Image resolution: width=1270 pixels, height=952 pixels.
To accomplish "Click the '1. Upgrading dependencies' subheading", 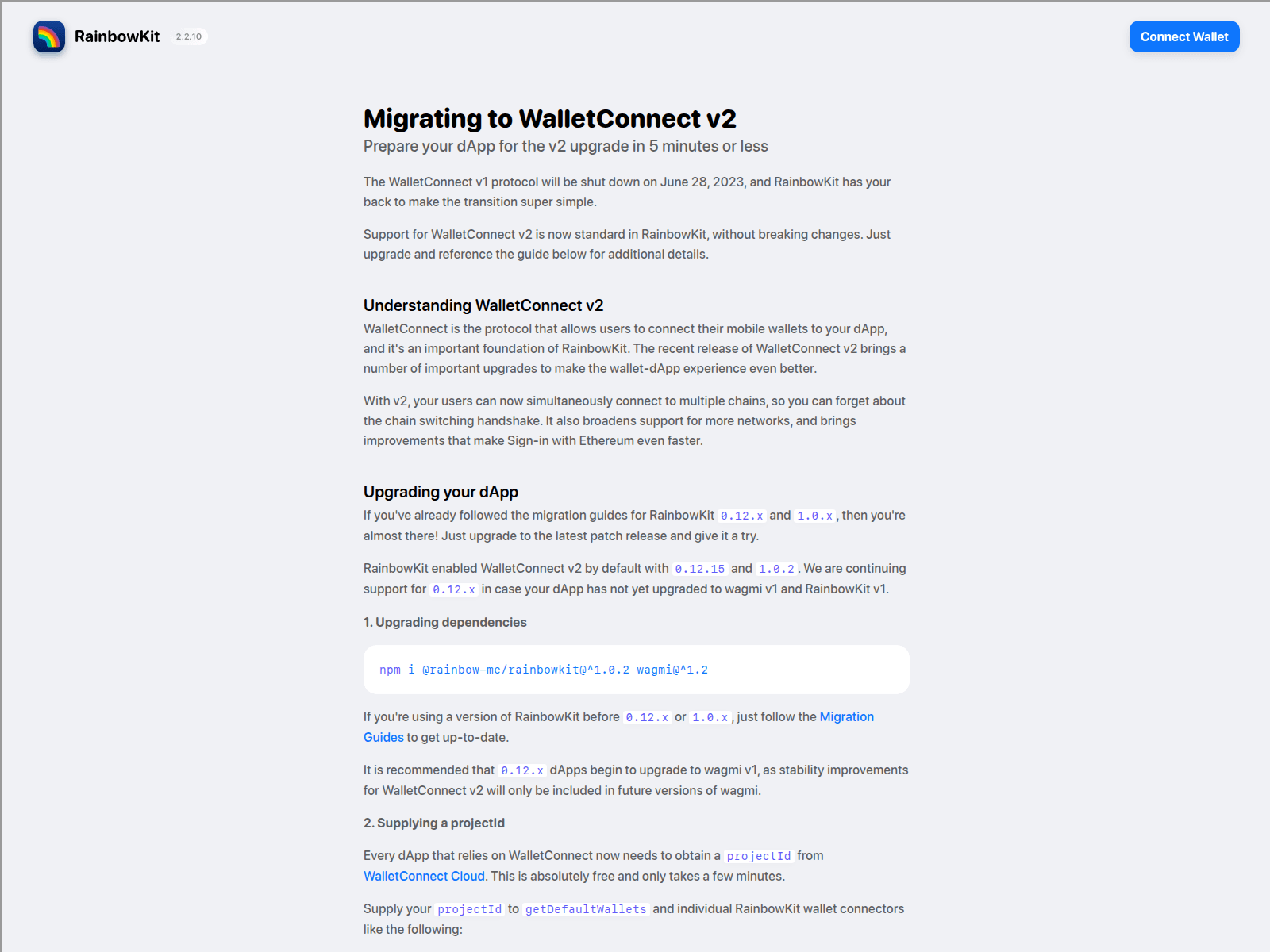I will [x=444, y=622].
